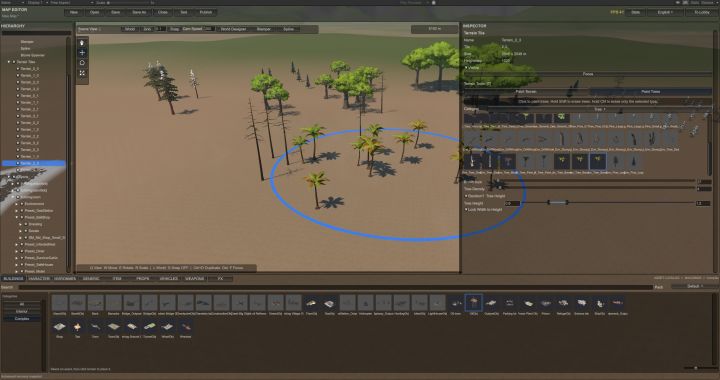Toggle the Snap button in scene toolbar
This screenshot has width=720, height=380.
[x=174, y=29]
